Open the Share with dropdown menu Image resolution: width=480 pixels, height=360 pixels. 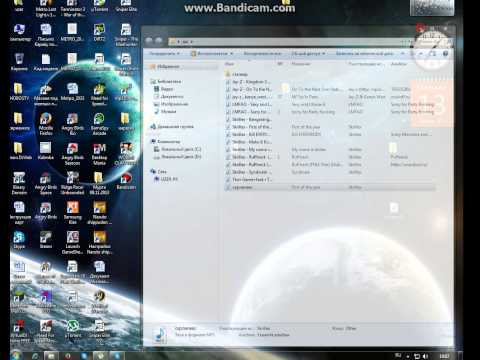(x=308, y=53)
